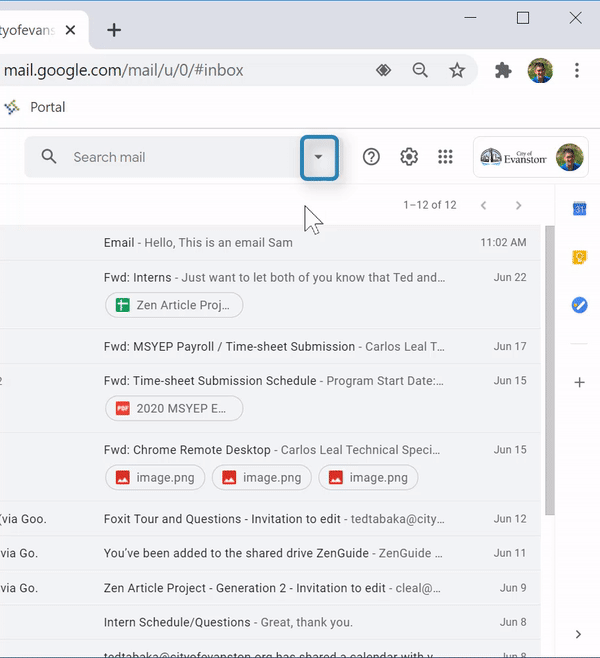Click the inbox vertical scrollbar

pyautogui.click(x=550, y=370)
